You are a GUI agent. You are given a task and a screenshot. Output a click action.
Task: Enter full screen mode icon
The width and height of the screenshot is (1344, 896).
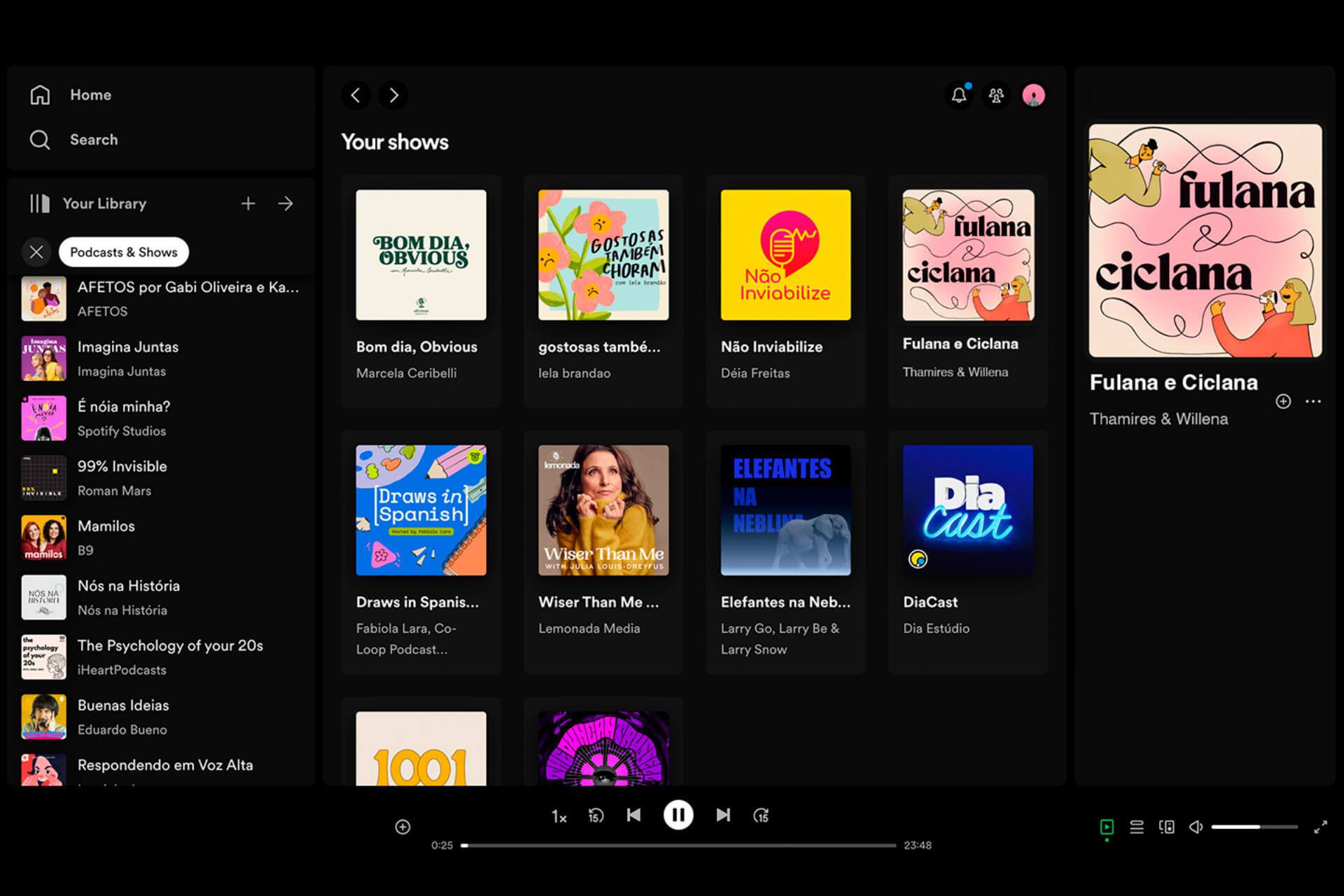(x=1321, y=827)
